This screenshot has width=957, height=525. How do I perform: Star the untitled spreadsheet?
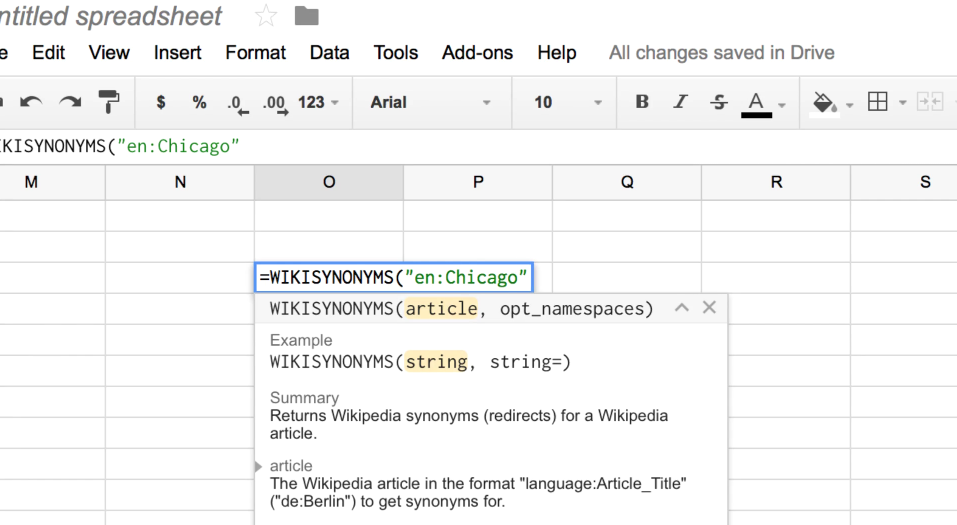(x=266, y=15)
